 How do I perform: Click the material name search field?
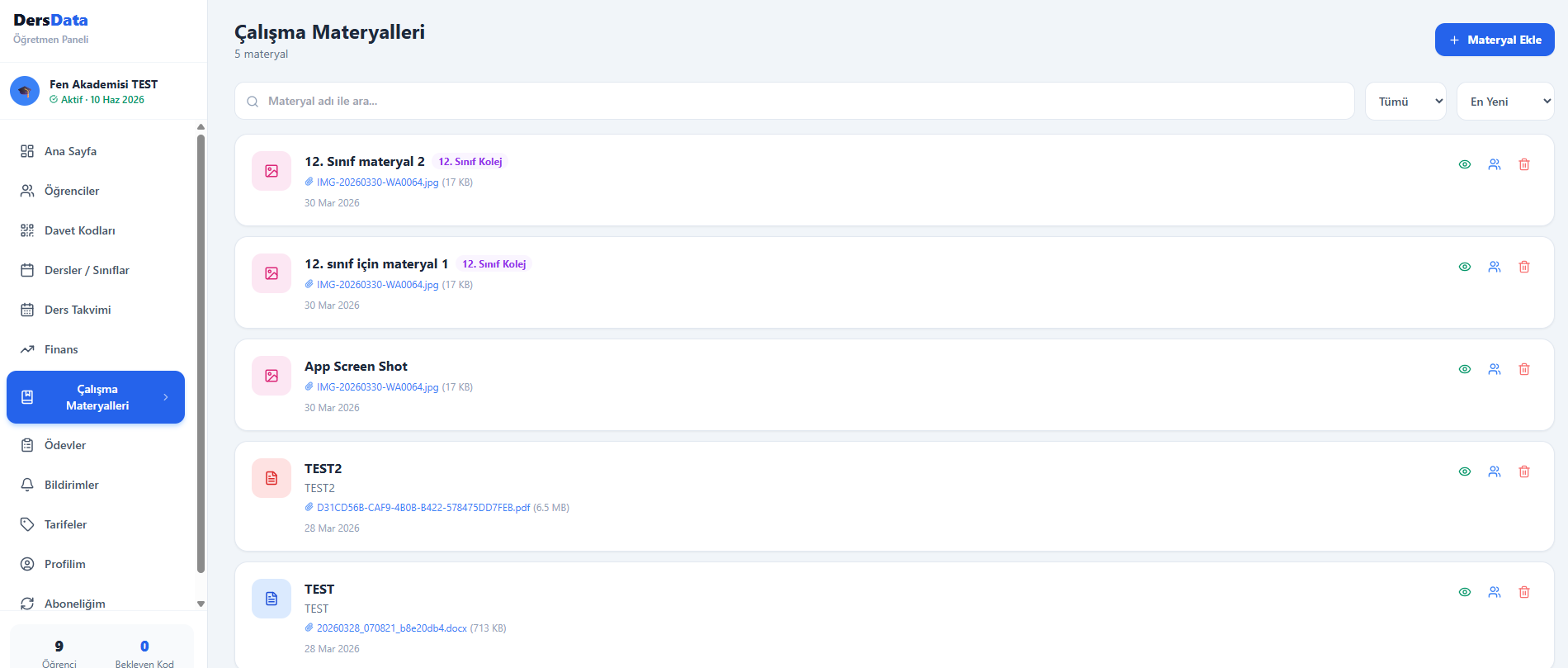(x=794, y=102)
